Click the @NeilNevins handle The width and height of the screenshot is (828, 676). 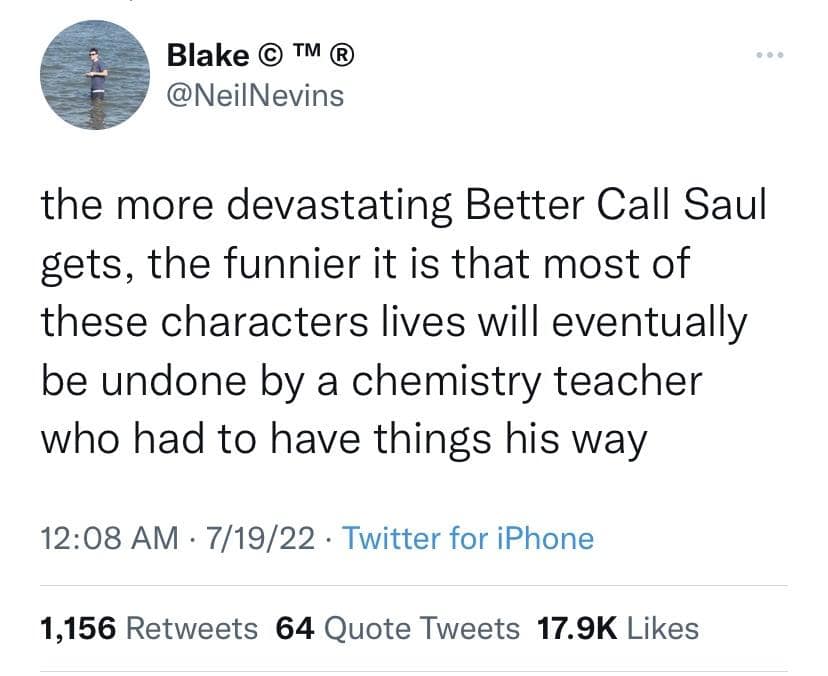coord(255,96)
